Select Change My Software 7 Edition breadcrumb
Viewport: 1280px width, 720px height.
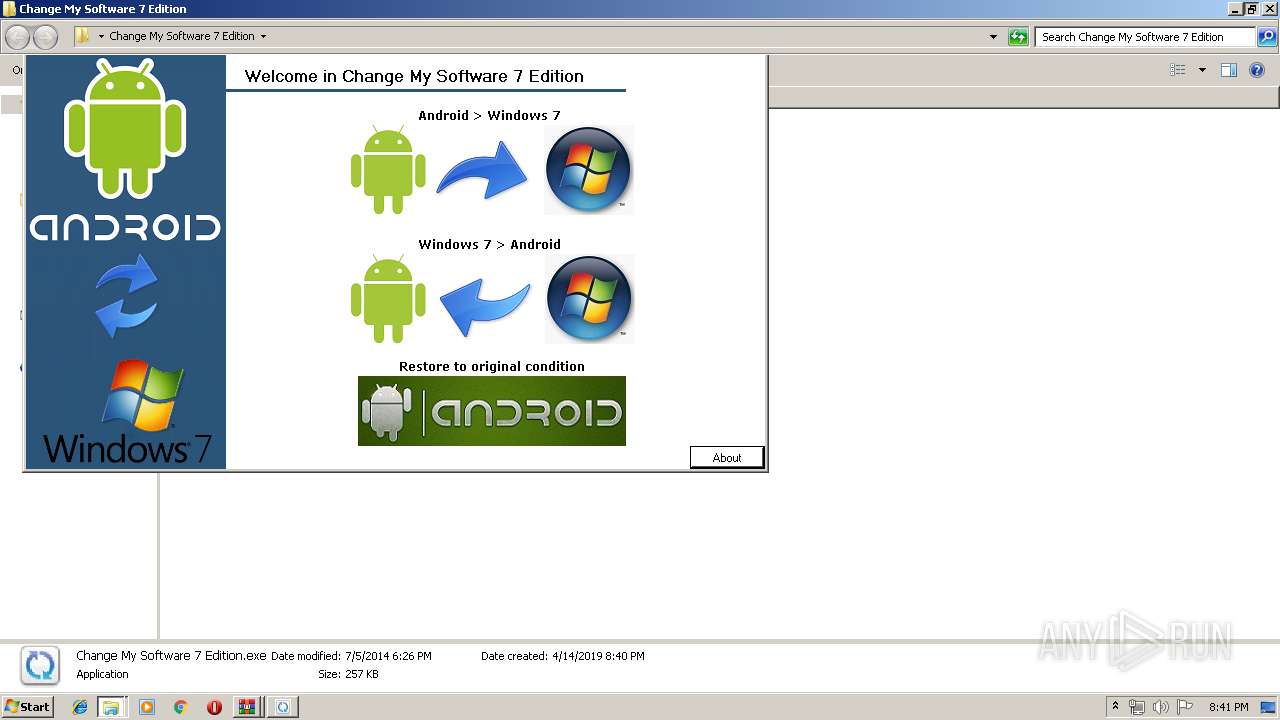point(182,36)
